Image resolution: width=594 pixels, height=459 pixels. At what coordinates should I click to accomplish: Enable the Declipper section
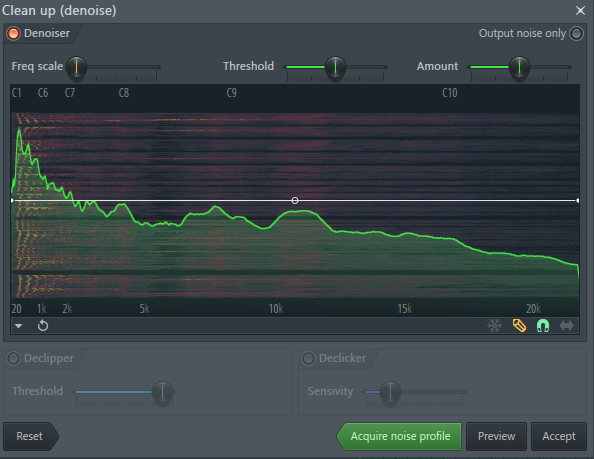14,358
